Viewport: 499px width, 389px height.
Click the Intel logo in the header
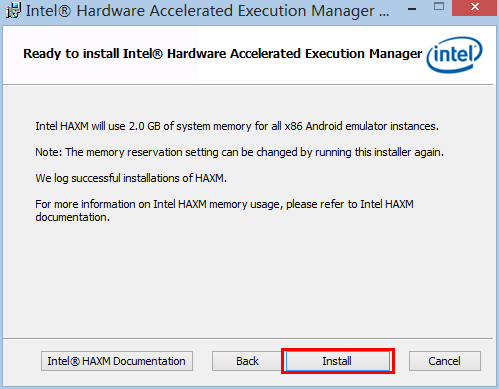pyautogui.click(x=454, y=55)
